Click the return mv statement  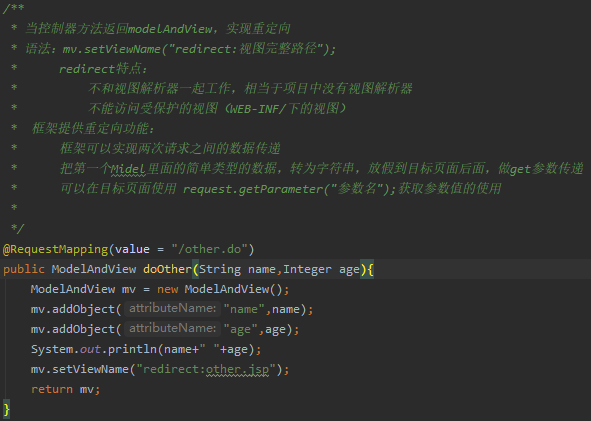[x=66, y=389]
